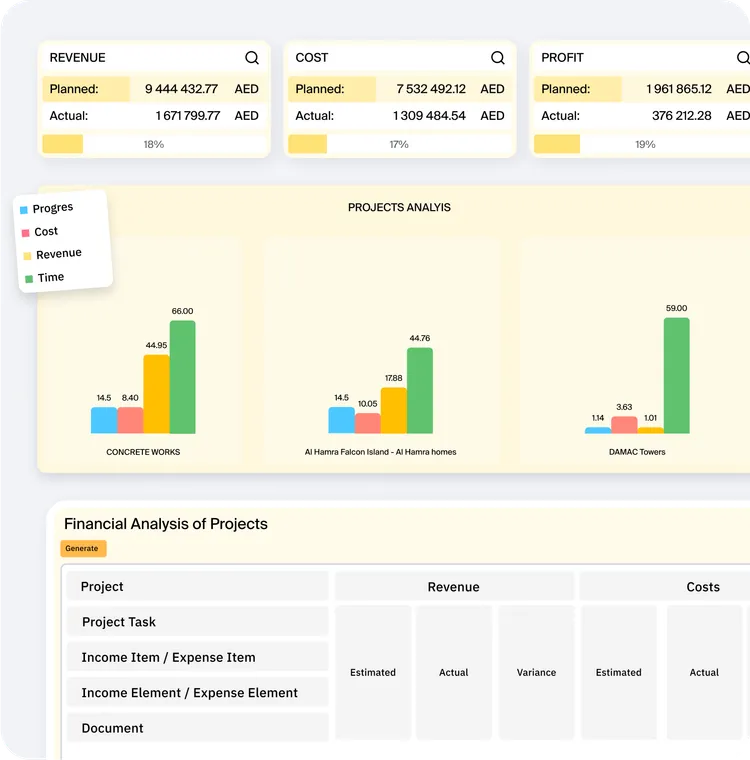Click the Planned: label on COST card
Viewport: 750px width, 760px height.
point(320,89)
